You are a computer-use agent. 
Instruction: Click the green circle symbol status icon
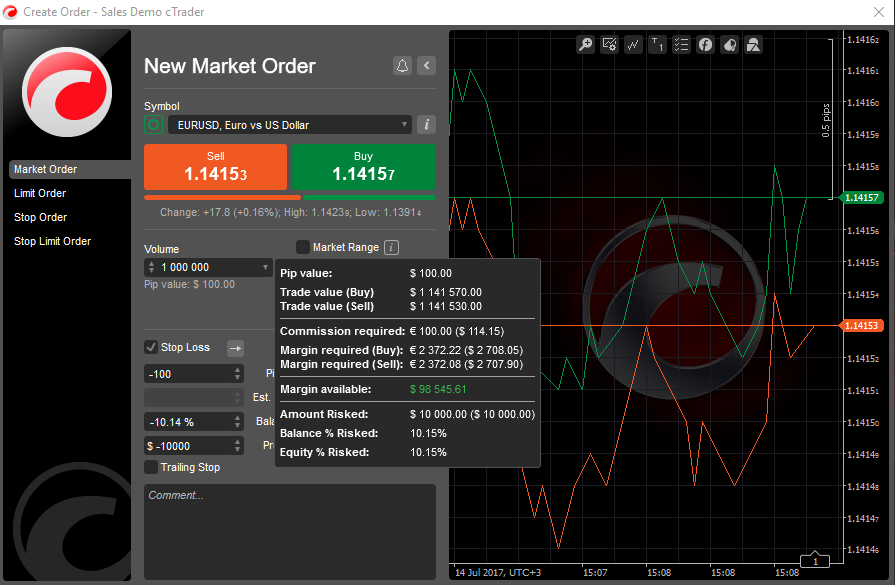153,124
